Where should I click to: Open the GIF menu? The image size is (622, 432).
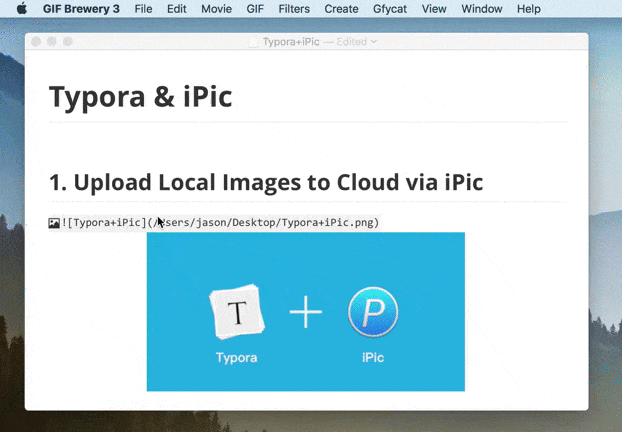[x=255, y=9]
